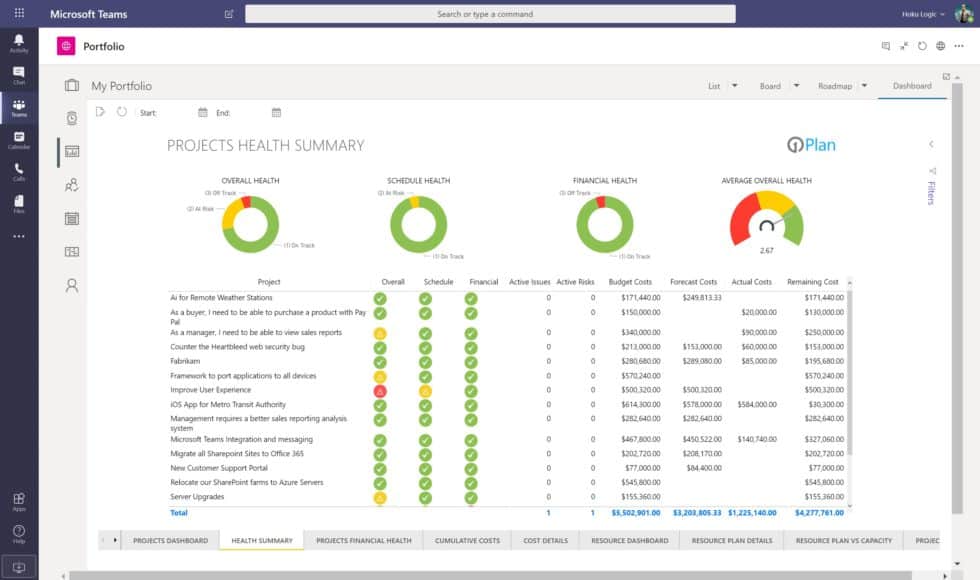Open more tab options ellipsis
This screenshot has height=580, width=980.
point(959,46)
